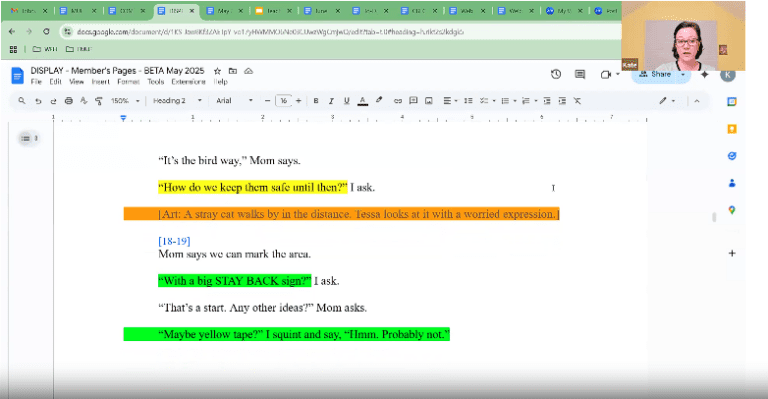Open the zoom 150% dropdown
768x399 pixels.
pyautogui.click(x=125, y=101)
